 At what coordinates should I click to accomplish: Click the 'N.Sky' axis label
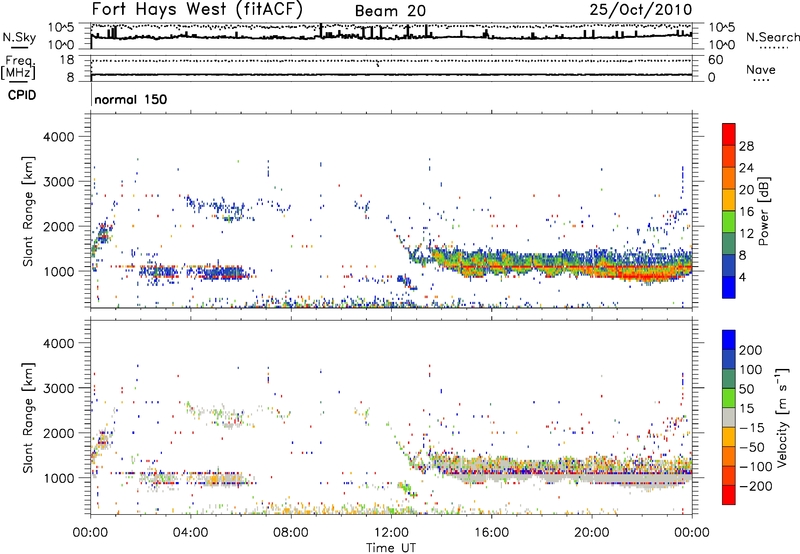pos(19,37)
